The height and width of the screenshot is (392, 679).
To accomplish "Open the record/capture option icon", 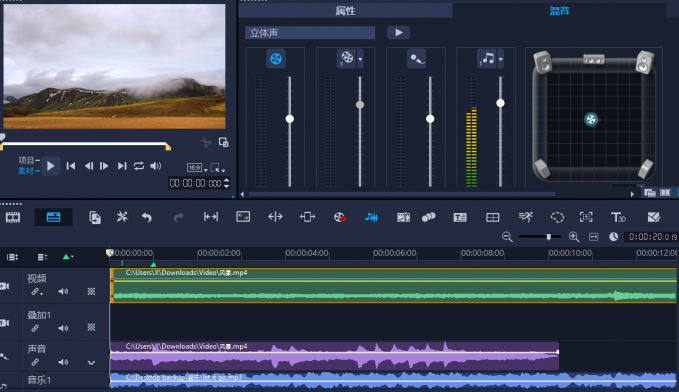I will pyautogui.click(x=340, y=217).
